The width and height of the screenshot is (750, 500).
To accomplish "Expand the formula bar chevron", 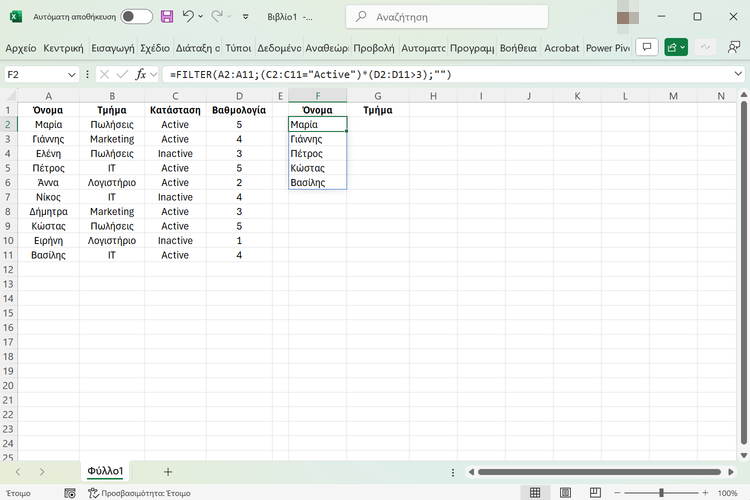I will [x=738, y=74].
